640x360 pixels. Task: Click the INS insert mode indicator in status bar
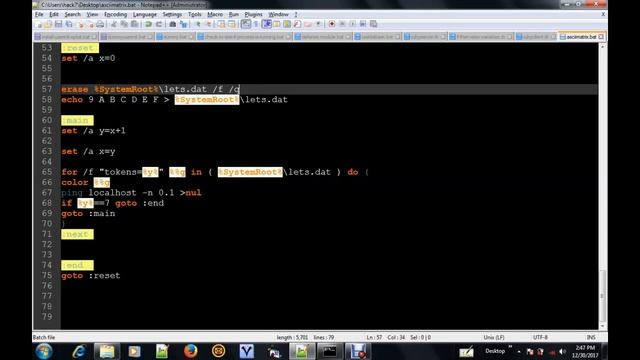pyautogui.click(x=591, y=338)
